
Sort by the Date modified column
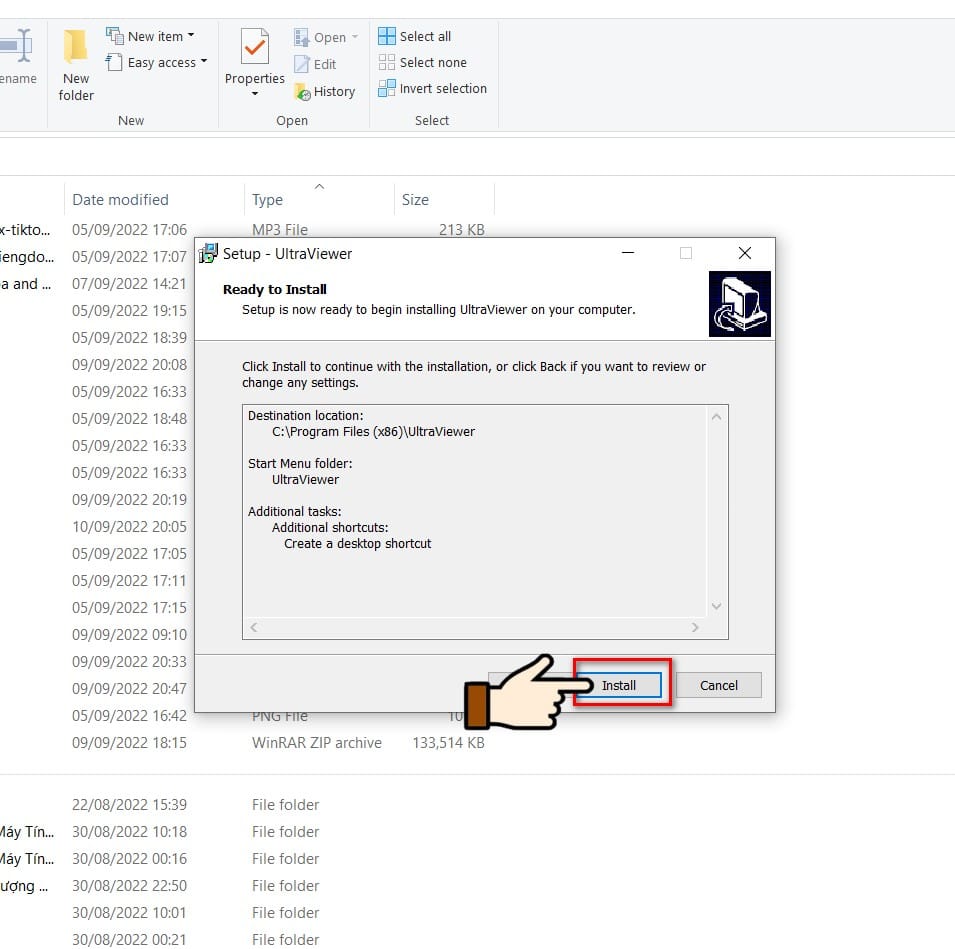tap(120, 200)
